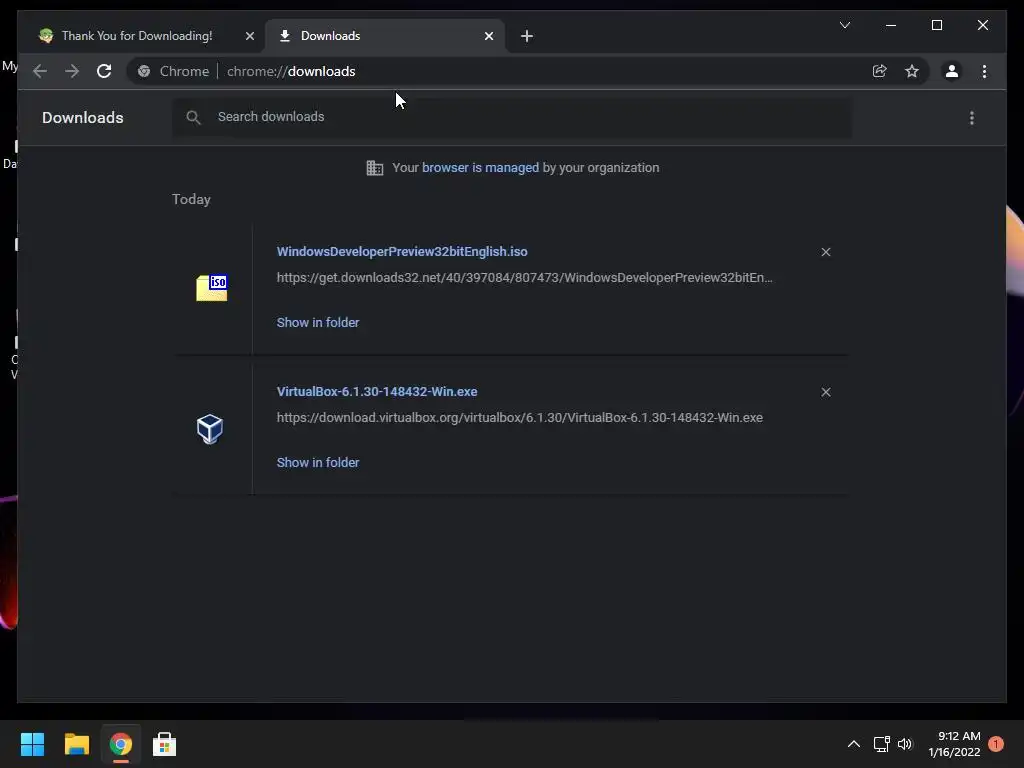Show the VirtualBox installer in folder

[317, 462]
